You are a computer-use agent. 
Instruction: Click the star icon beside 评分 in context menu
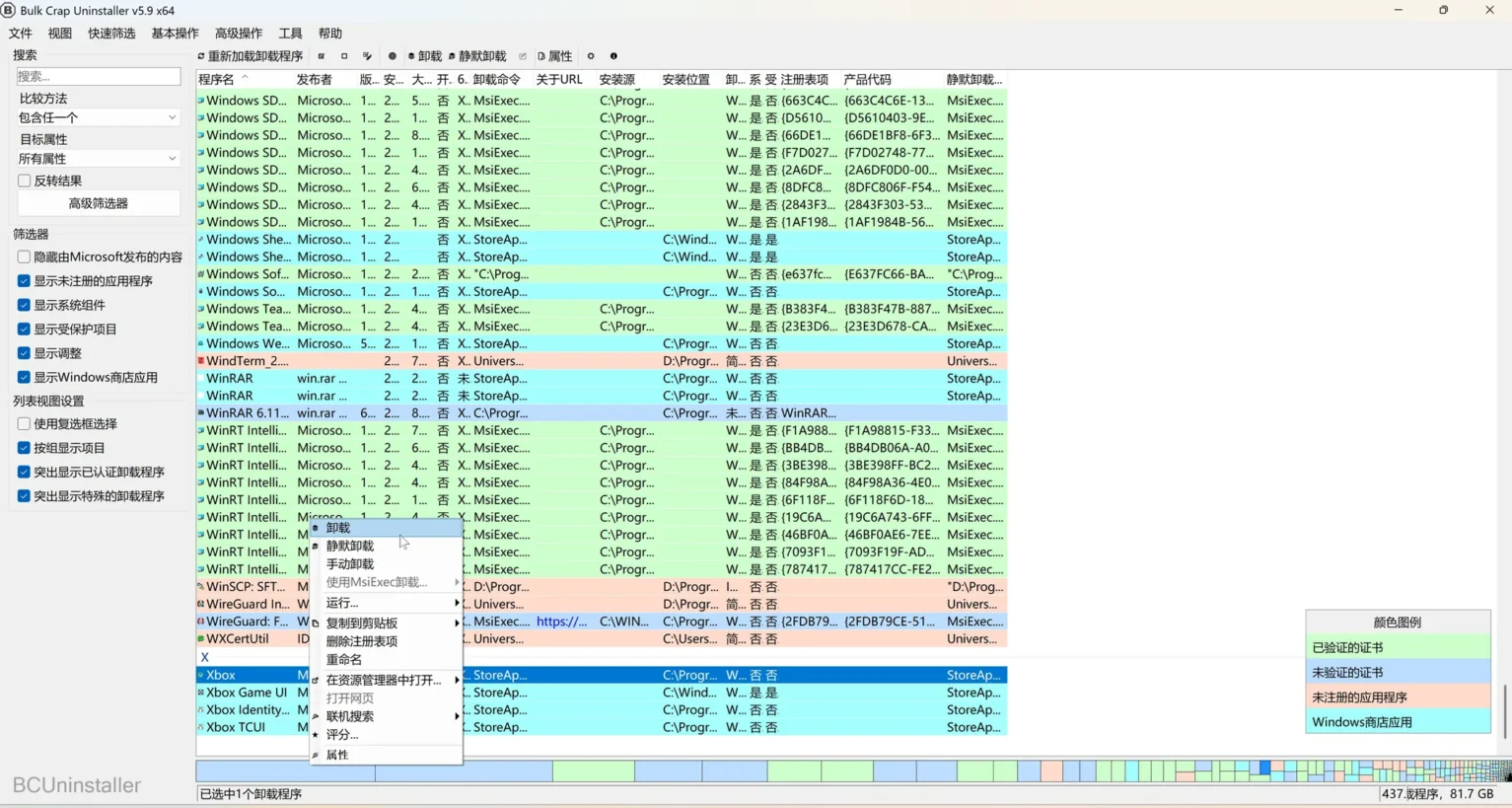pyautogui.click(x=316, y=735)
